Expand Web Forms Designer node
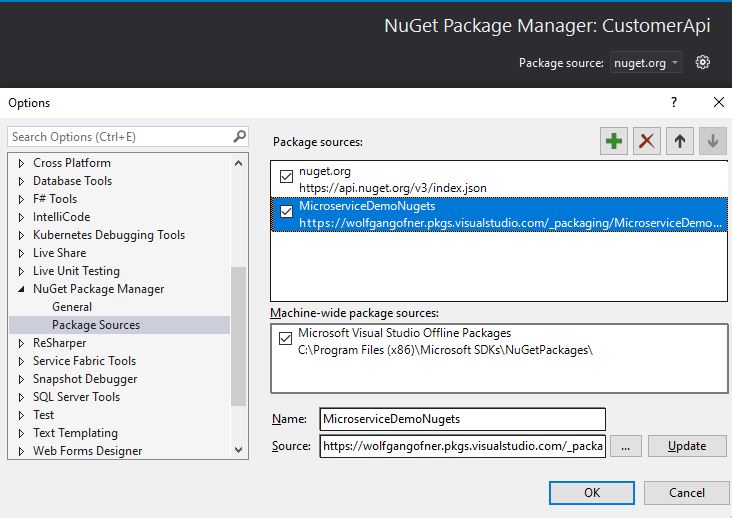The width and height of the screenshot is (732, 518). point(21,451)
